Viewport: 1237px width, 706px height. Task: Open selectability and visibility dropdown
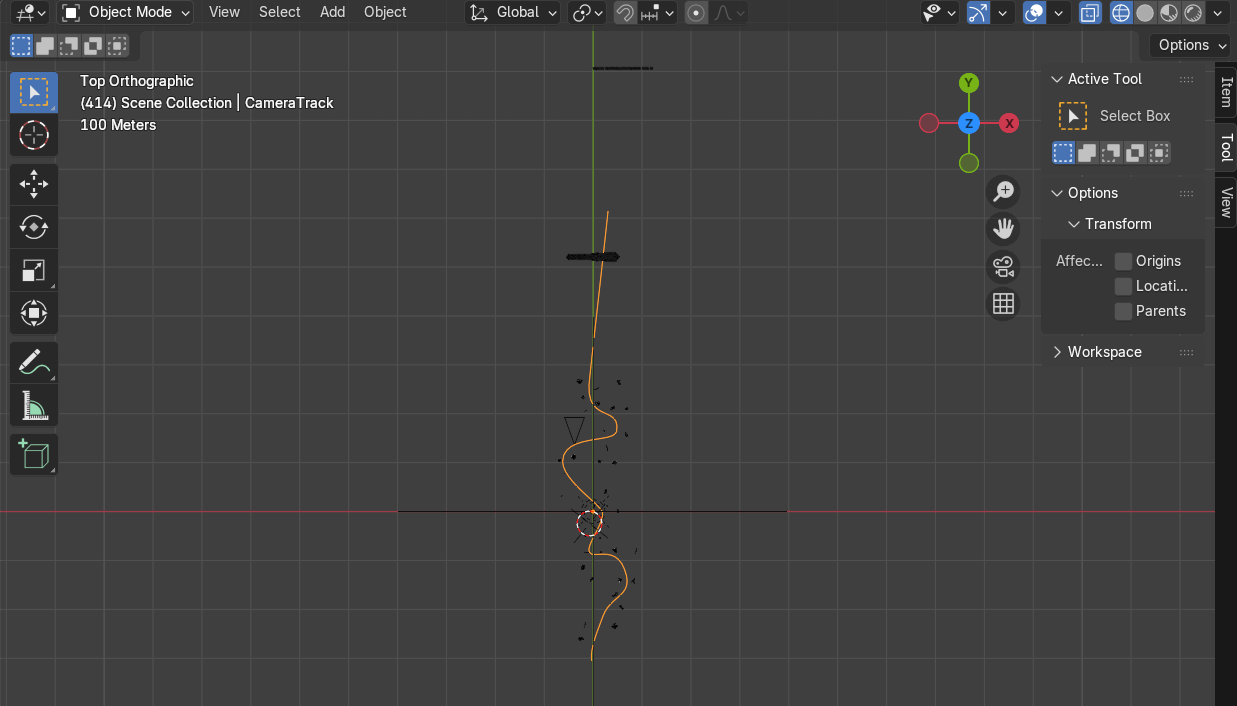pyautogui.click(x=940, y=13)
